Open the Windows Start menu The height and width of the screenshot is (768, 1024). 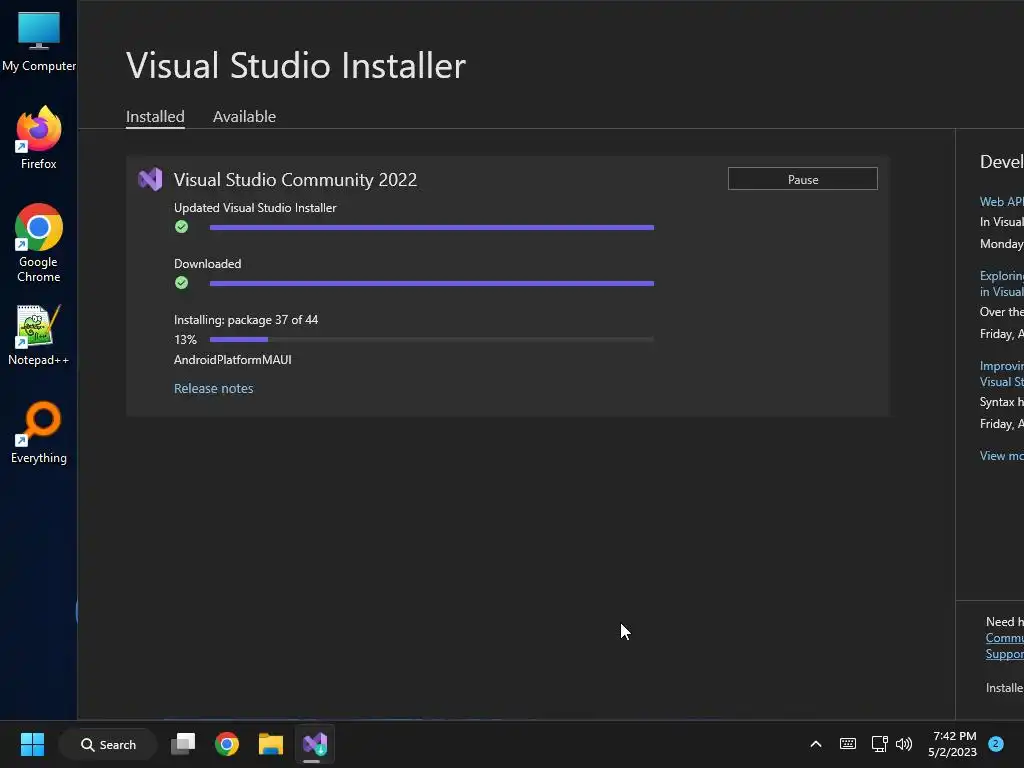(x=32, y=744)
